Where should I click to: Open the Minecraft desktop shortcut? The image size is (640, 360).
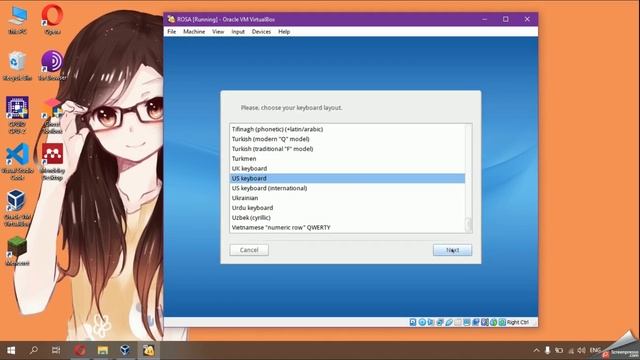click(18, 252)
